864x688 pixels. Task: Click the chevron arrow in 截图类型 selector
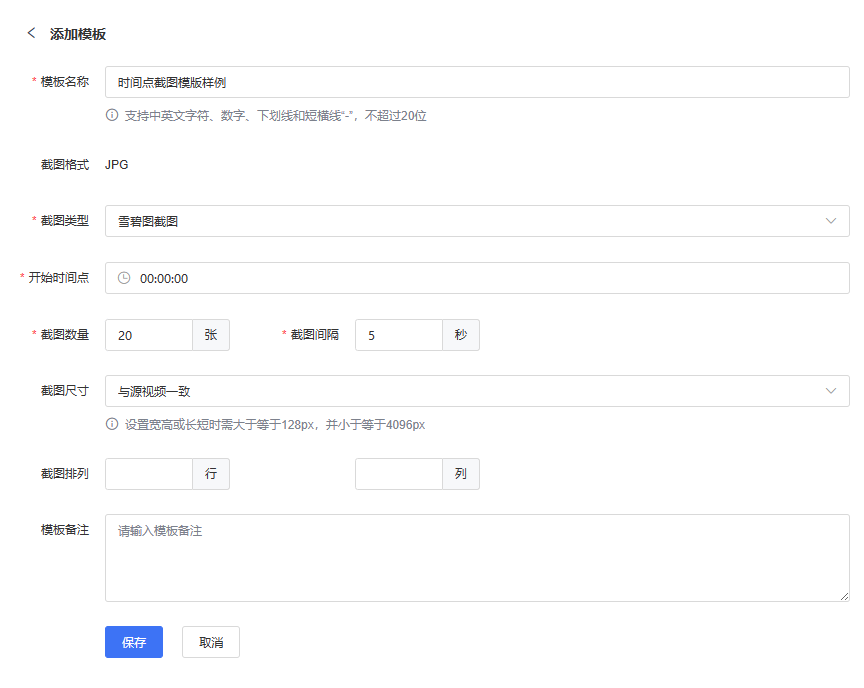tap(830, 221)
